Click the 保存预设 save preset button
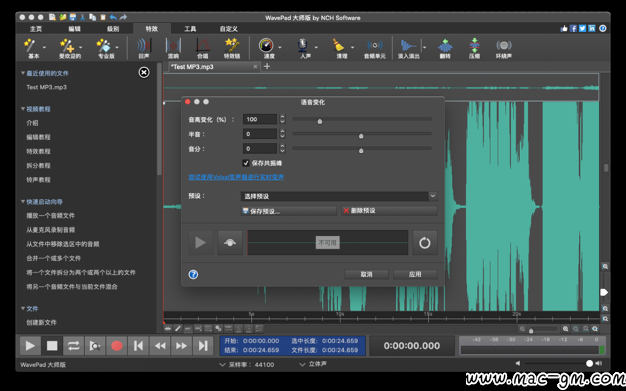The width and height of the screenshot is (626, 391). 289,211
